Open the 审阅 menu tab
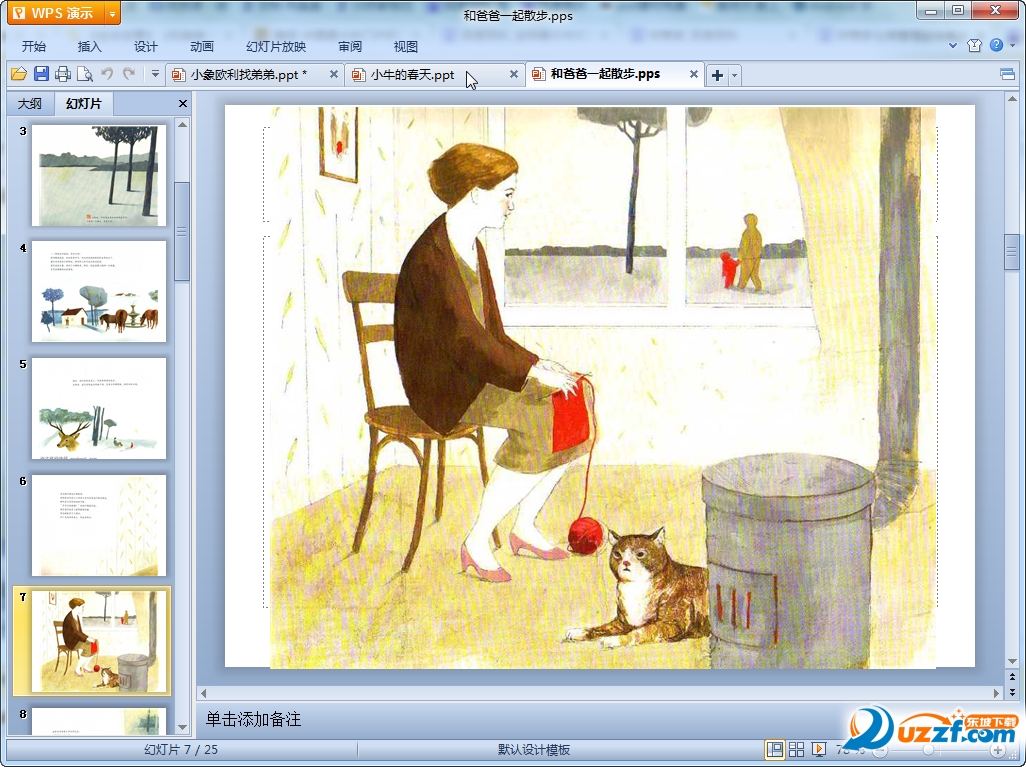The image size is (1026, 767). coord(350,46)
